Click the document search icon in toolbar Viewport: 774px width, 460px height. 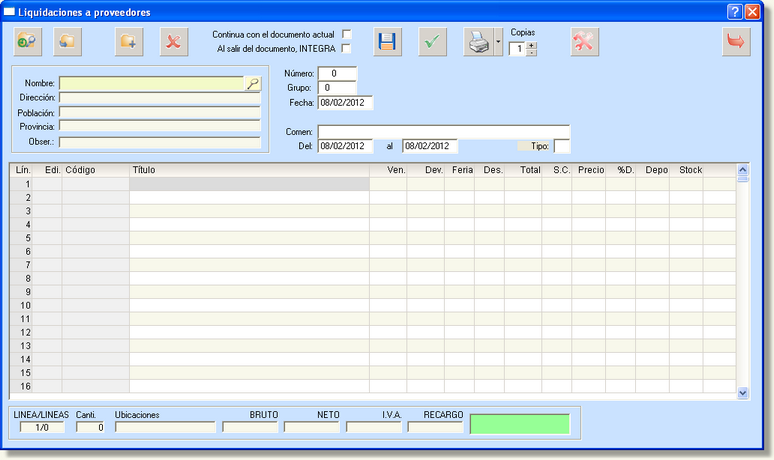click(27, 42)
